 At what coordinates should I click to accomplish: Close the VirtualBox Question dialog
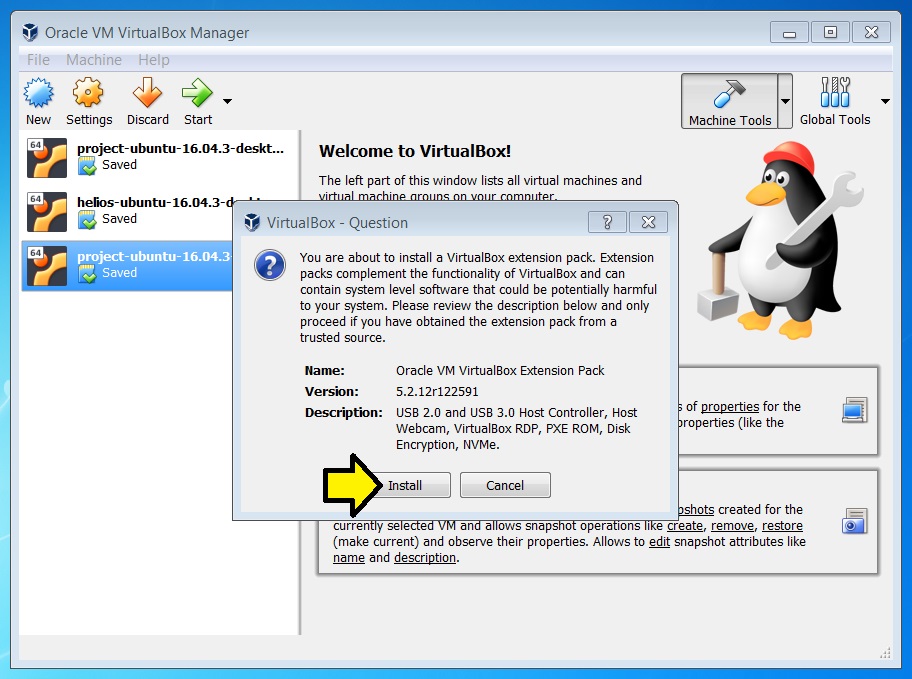[649, 222]
